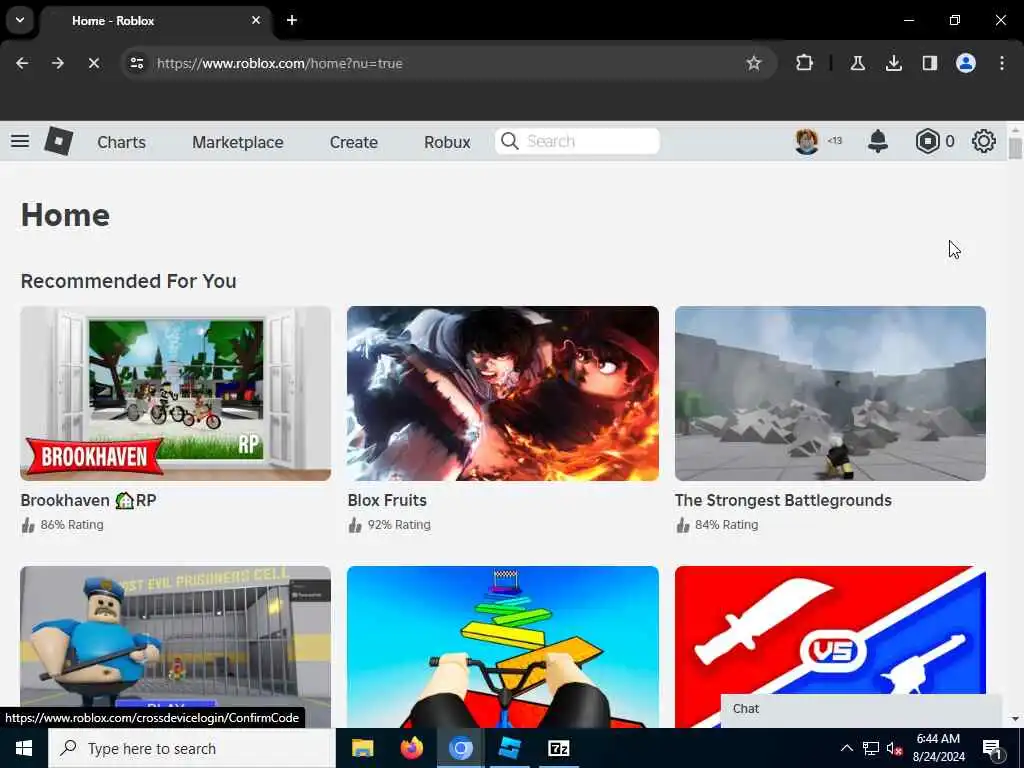Viewport: 1024px width, 768px height.
Task: Click the Windows taskbar search box
Action: (x=191, y=748)
